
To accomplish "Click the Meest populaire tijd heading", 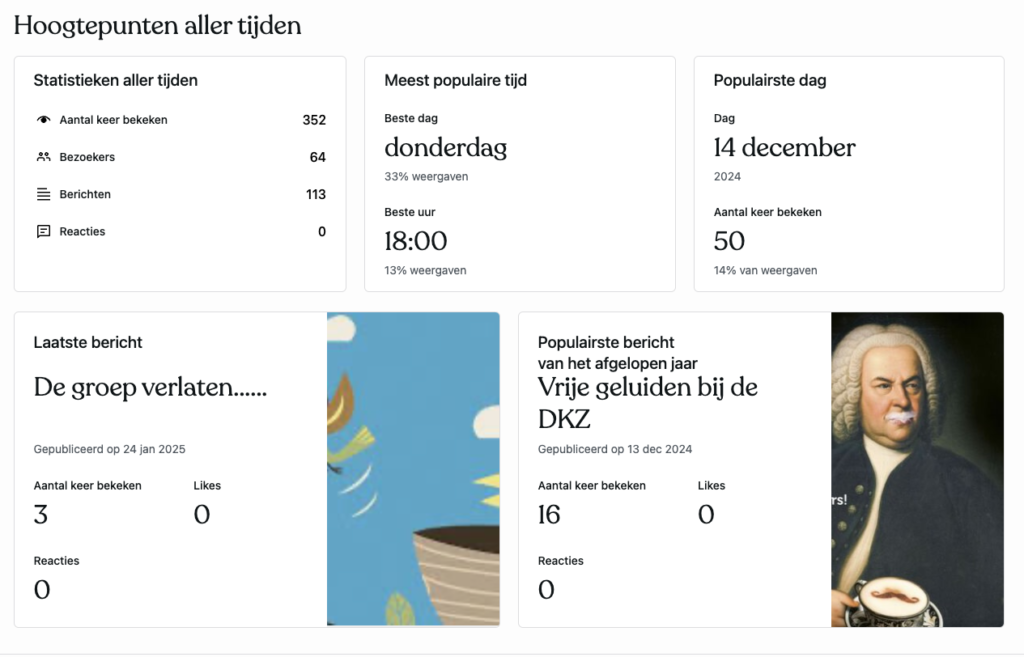I will click(x=455, y=80).
